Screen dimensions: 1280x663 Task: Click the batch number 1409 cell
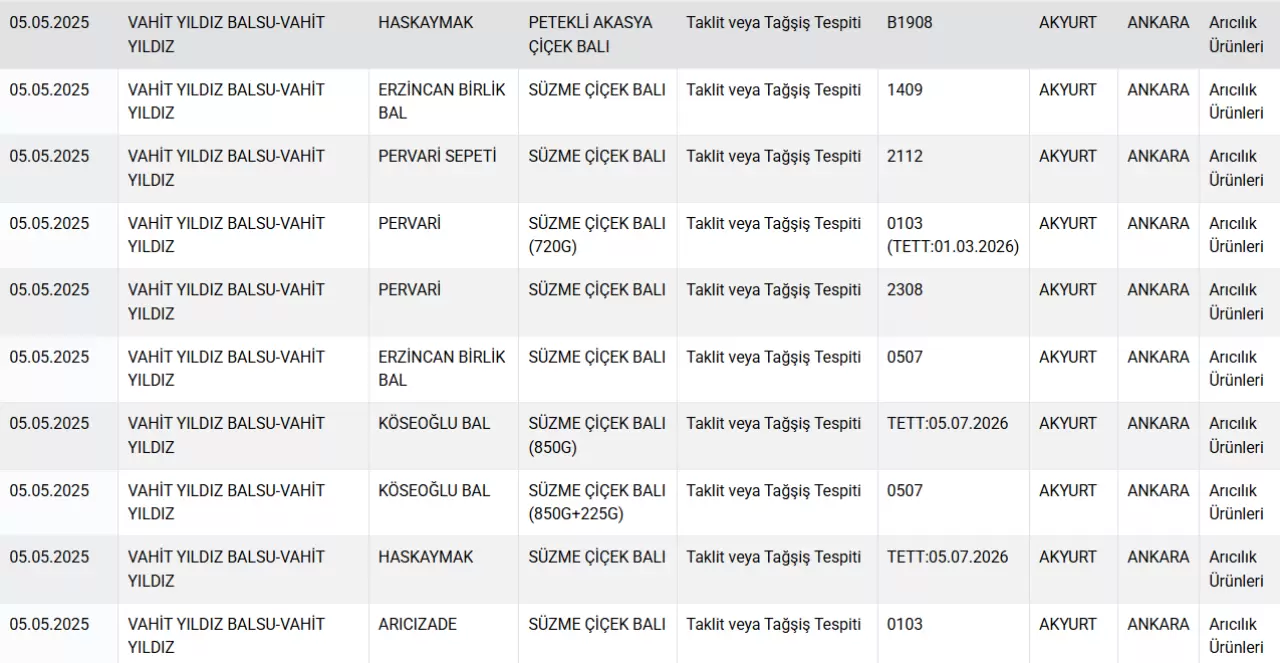click(905, 89)
